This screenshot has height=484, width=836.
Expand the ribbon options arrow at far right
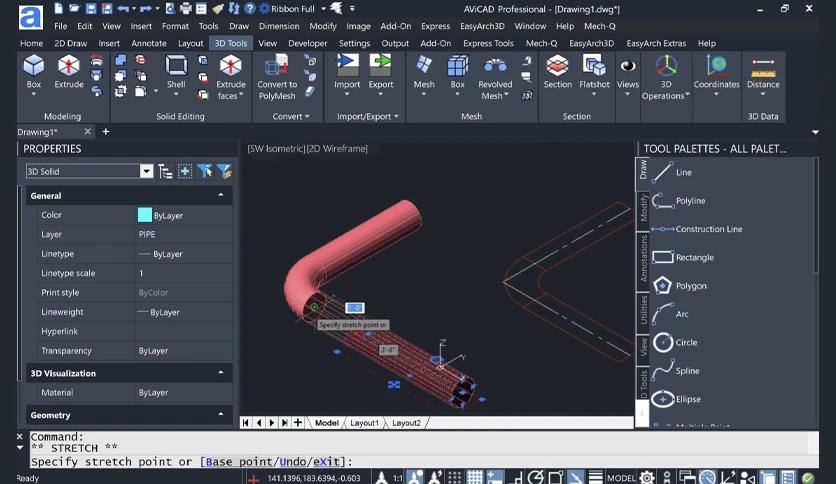coord(815,132)
